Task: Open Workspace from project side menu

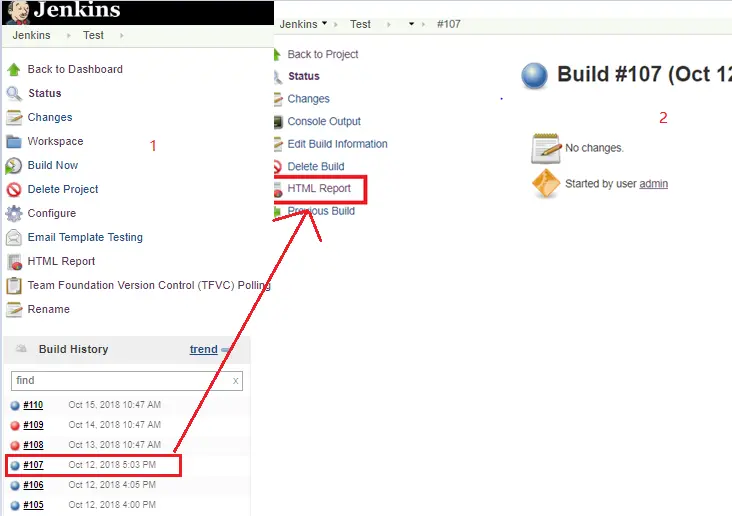Action: click(55, 141)
